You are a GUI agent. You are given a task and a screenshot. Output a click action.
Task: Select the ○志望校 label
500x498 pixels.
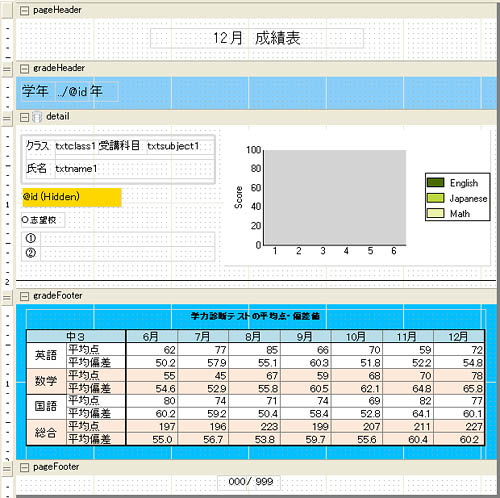point(43,220)
